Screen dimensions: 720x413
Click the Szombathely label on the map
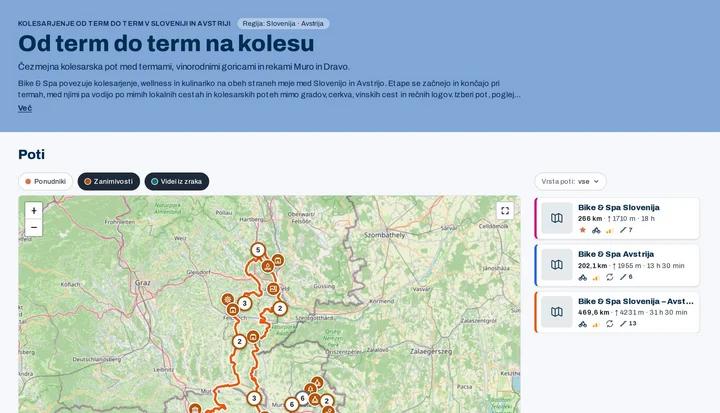point(385,235)
